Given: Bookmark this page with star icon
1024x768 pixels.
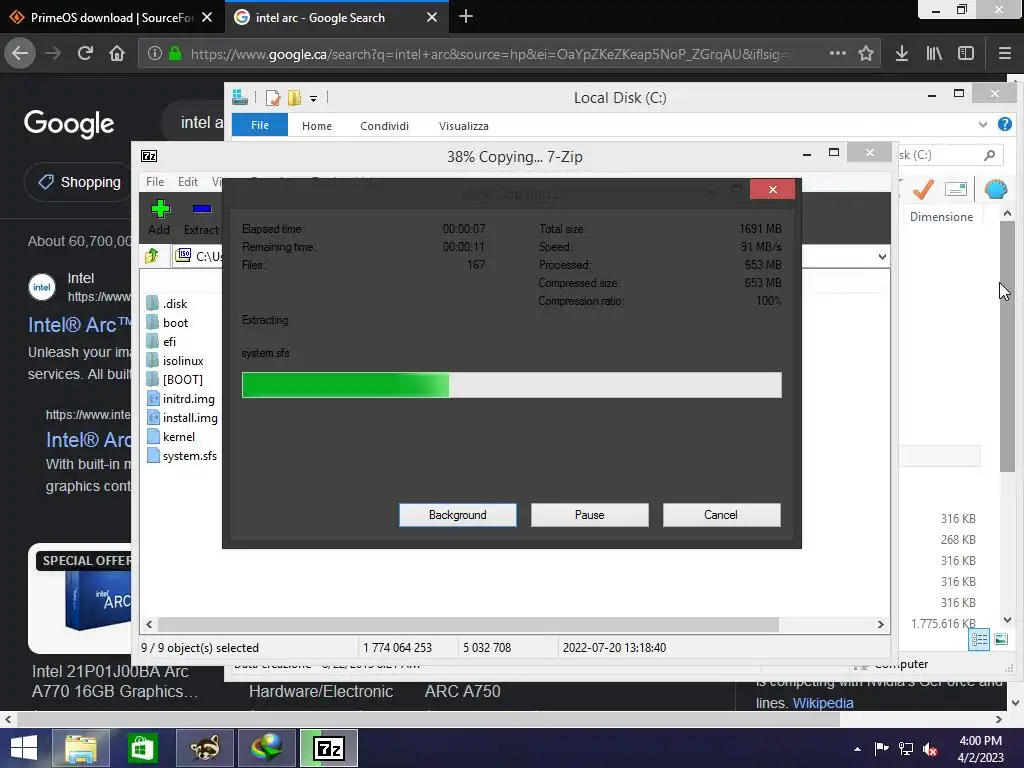Looking at the screenshot, I should [866, 53].
